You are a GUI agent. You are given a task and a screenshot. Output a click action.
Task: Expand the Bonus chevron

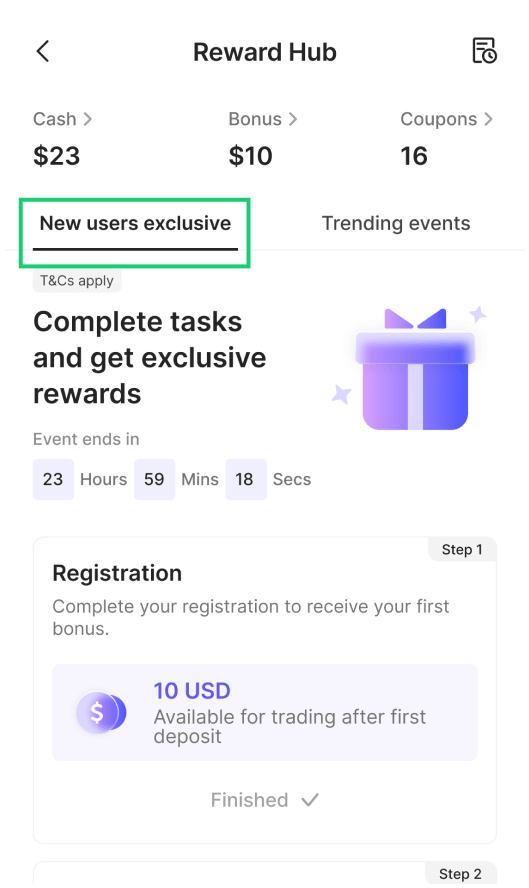click(293, 119)
